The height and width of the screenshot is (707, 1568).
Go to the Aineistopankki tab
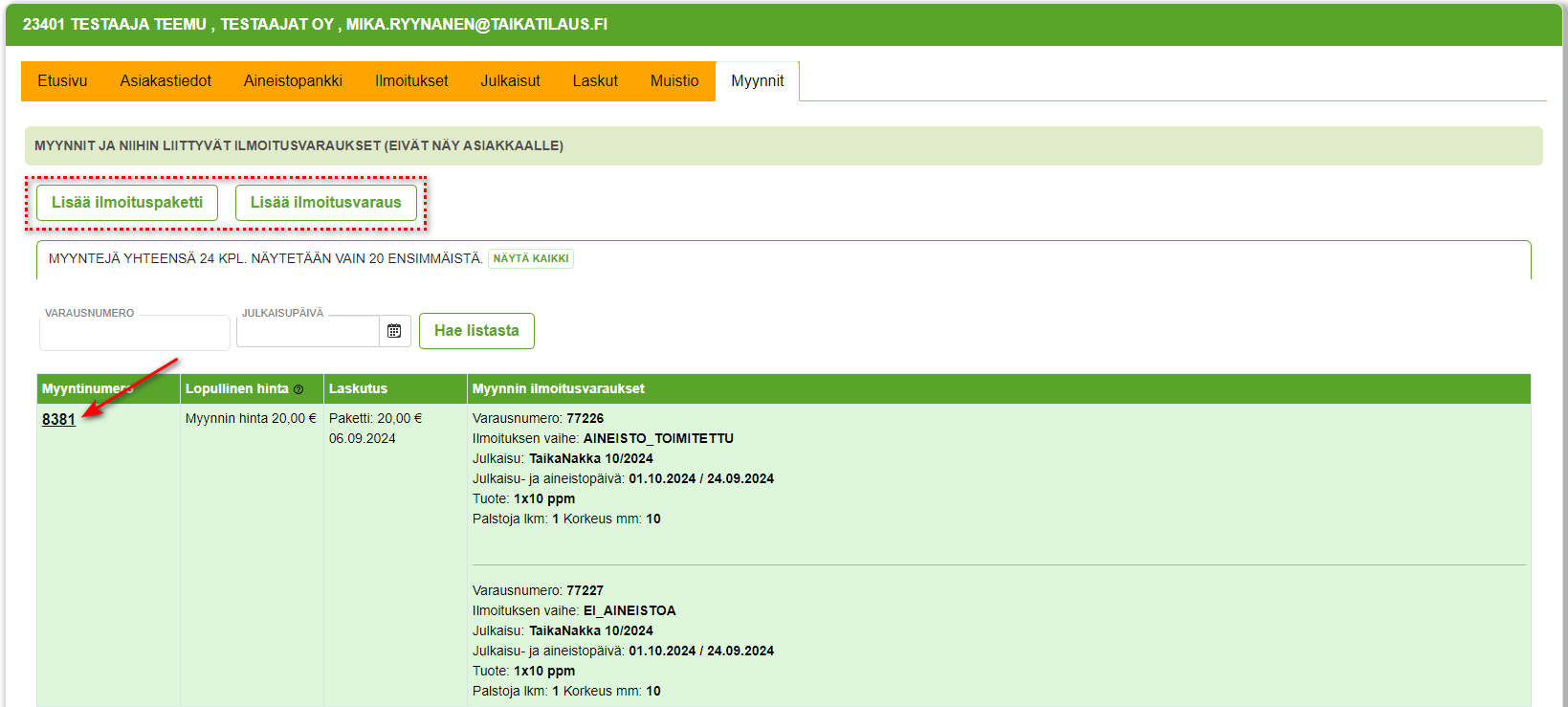point(293,81)
